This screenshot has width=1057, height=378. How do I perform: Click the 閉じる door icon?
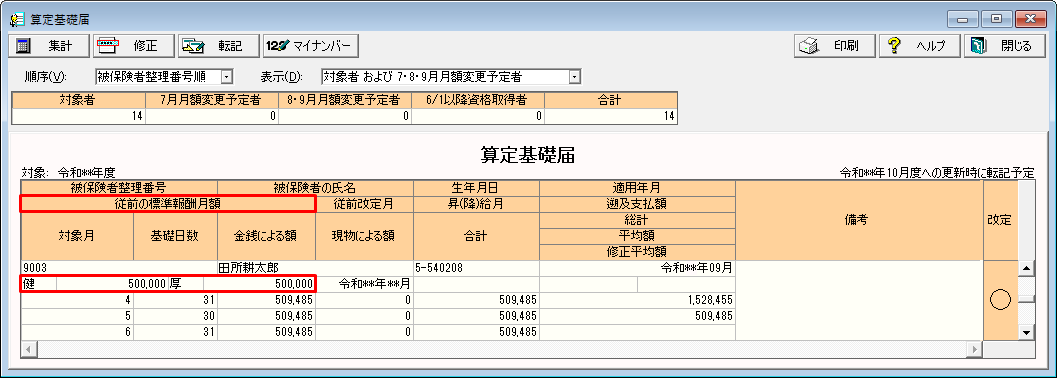tap(978, 46)
